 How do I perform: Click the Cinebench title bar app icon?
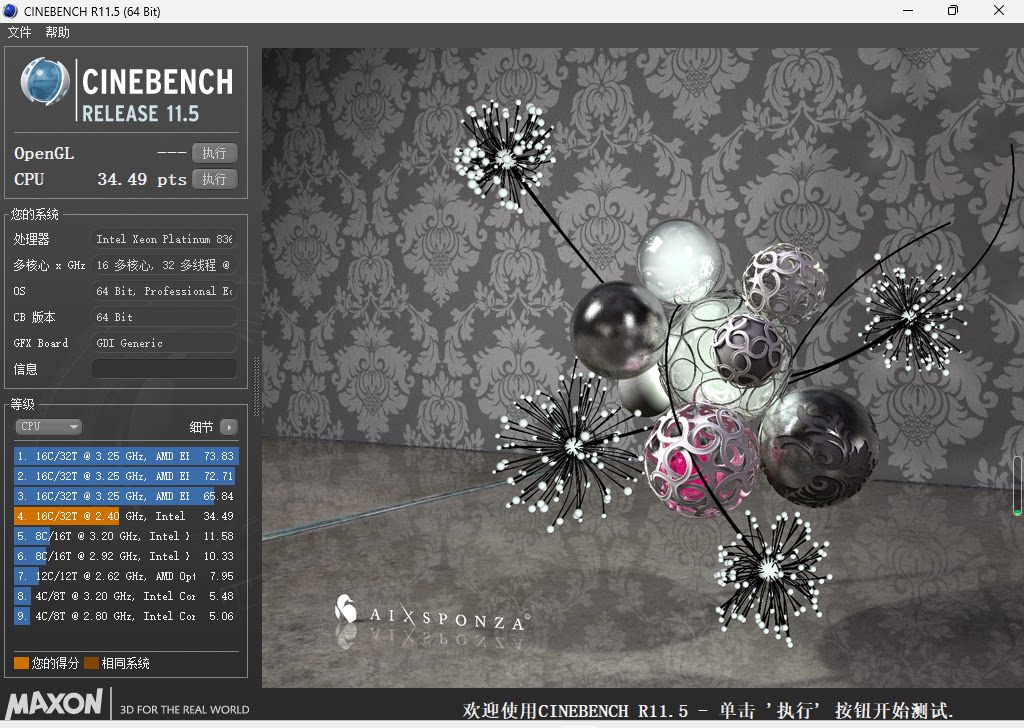tap(10, 11)
